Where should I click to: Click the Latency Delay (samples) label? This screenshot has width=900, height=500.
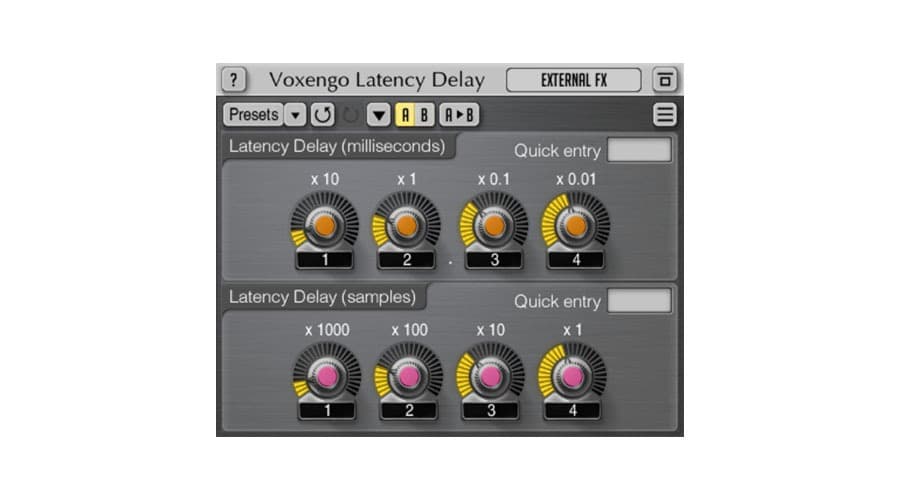(322, 297)
